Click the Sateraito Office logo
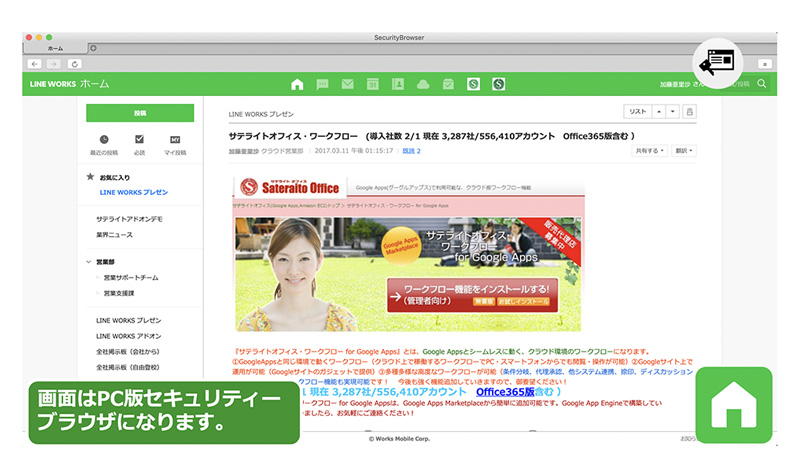This screenshot has height=460, width=800. (290, 187)
